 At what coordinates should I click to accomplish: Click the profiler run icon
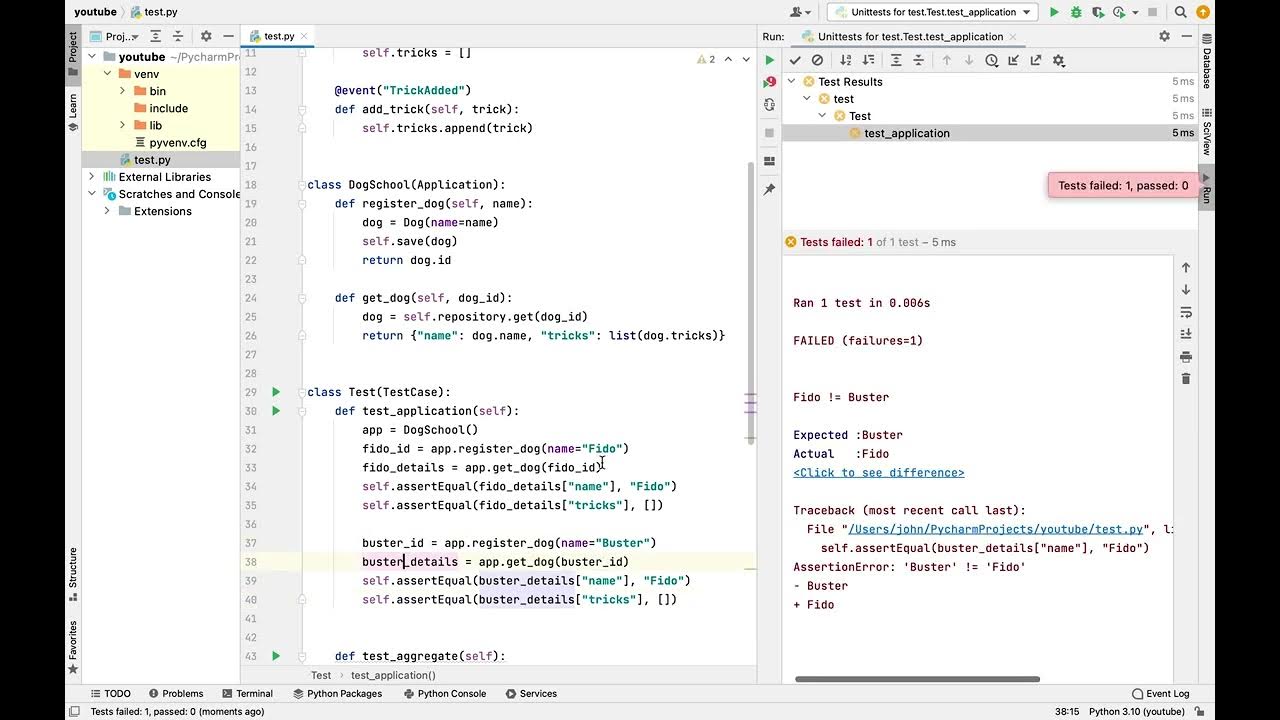point(1119,12)
